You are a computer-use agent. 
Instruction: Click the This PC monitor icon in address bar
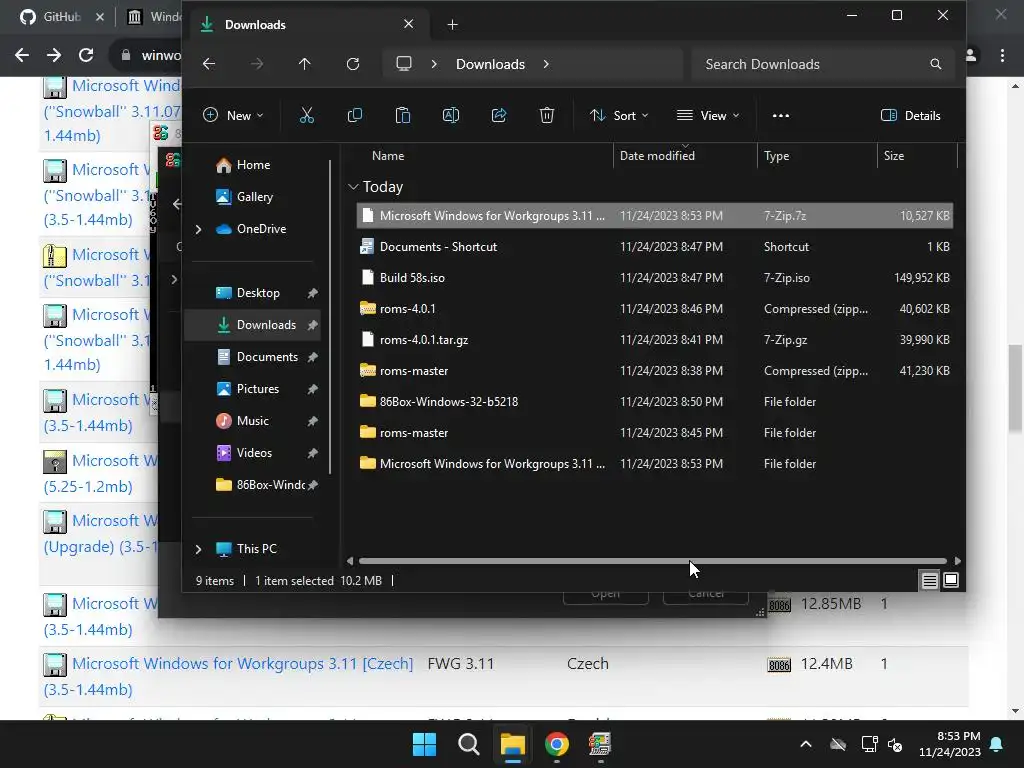[404, 63]
